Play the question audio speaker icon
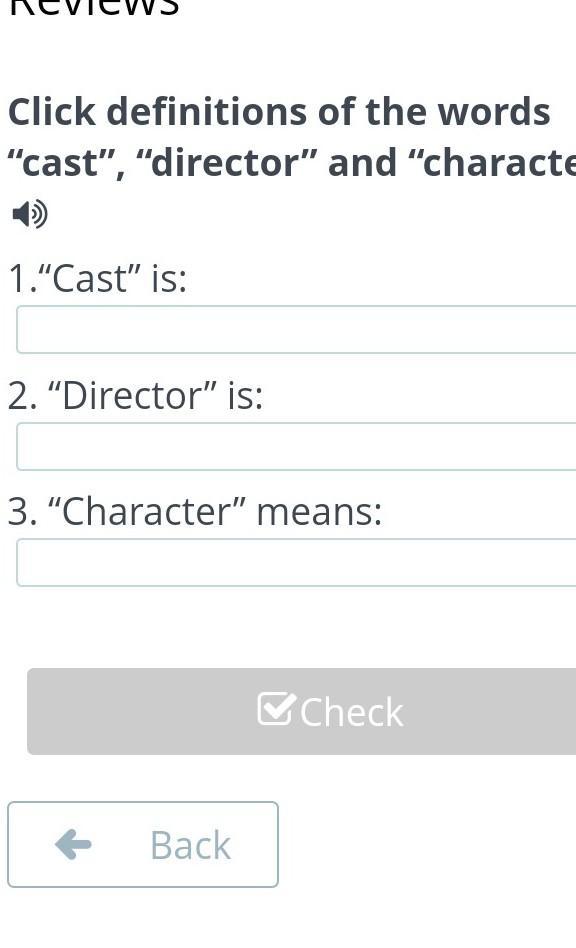This screenshot has height=948, width=576. tap(30, 214)
